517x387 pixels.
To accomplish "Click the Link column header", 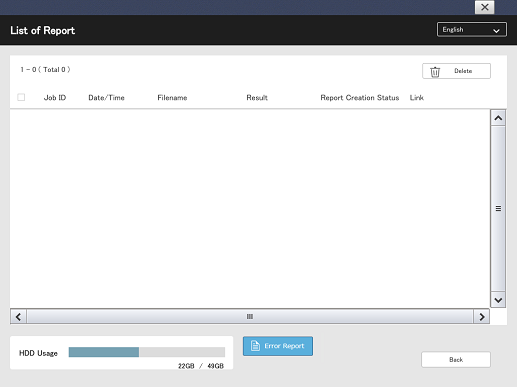I will [x=417, y=98].
